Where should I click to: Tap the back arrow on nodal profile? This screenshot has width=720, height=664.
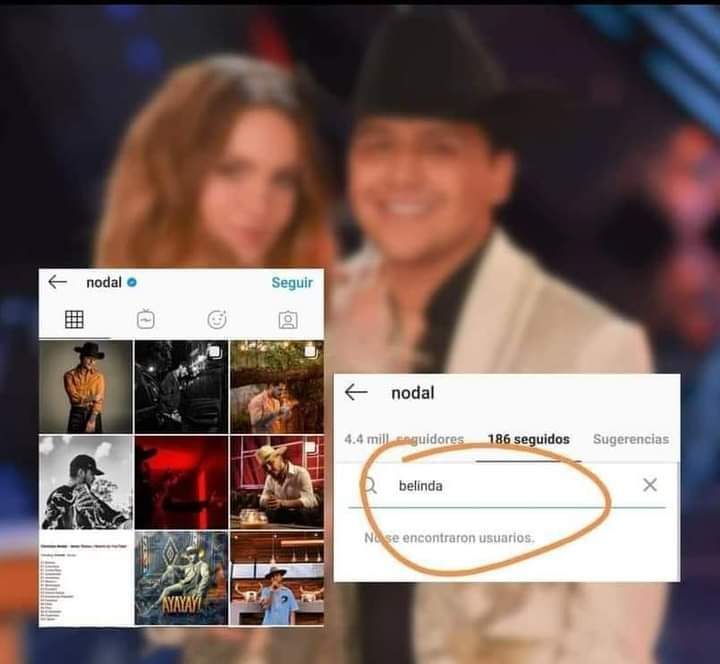click(57, 282)
